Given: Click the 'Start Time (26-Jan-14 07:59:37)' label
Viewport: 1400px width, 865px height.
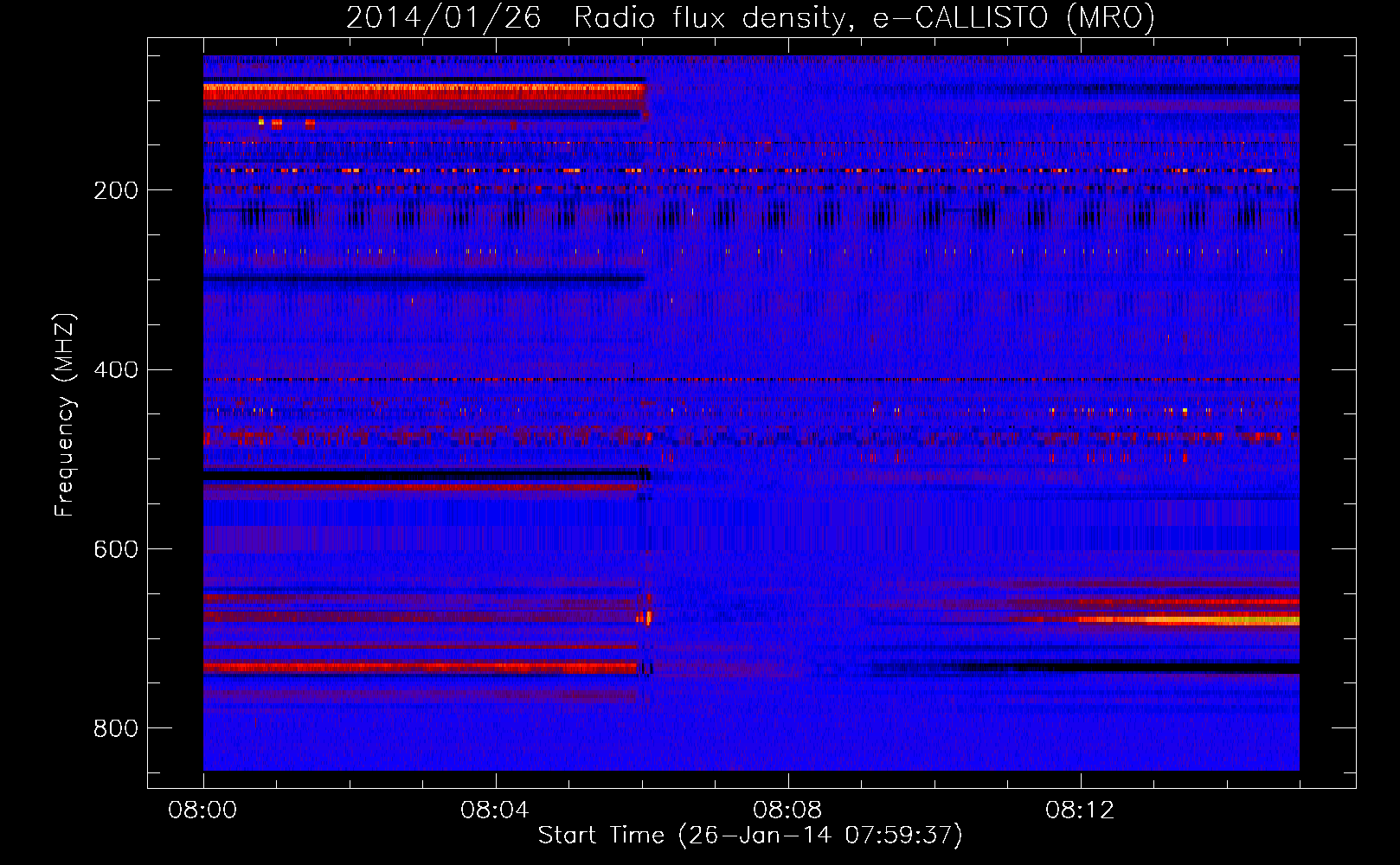Looking at the screenshot, I should [x=750, y=836].
